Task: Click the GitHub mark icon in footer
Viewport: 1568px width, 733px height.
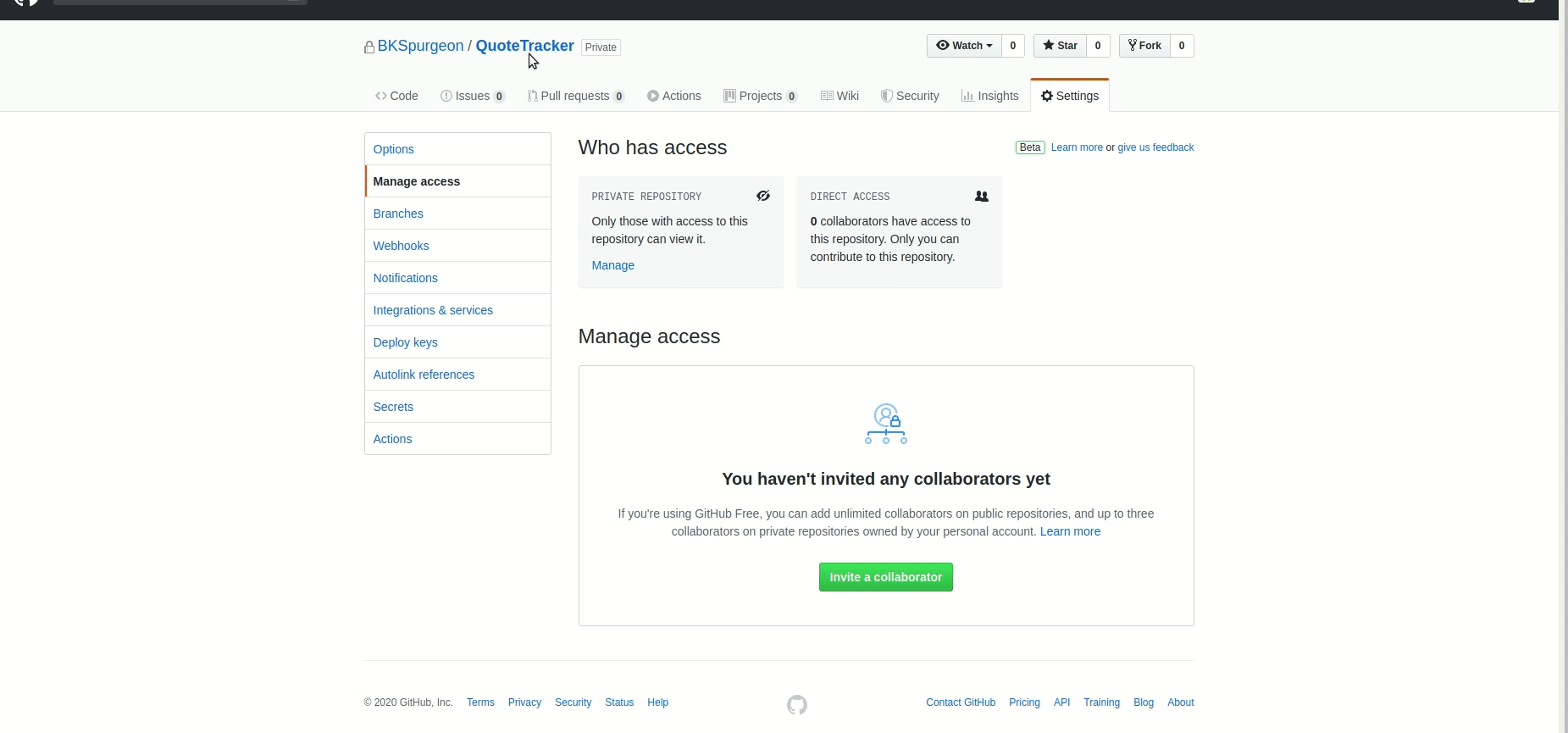Action: 797,705
